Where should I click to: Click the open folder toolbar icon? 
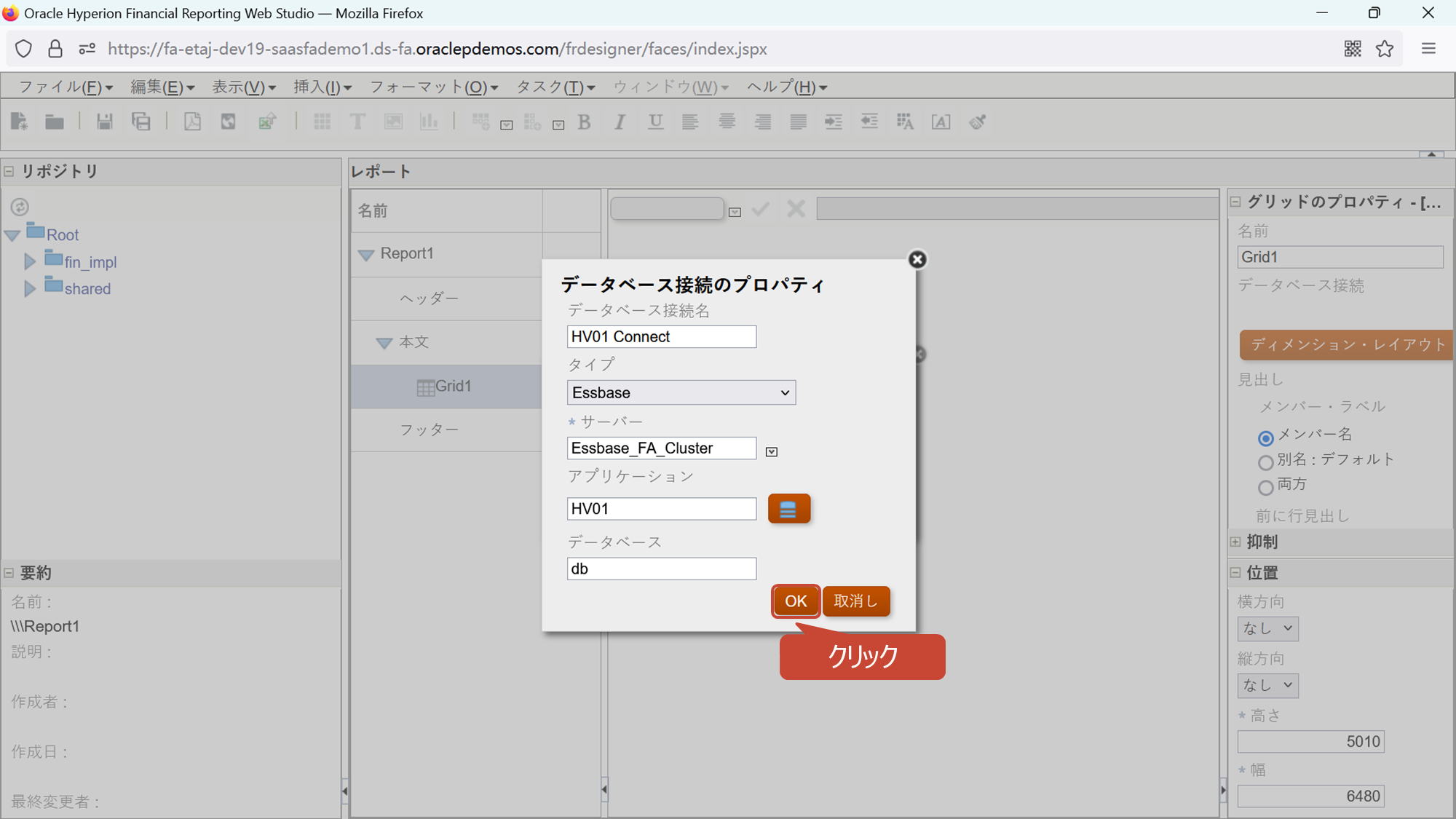[55, 122]
